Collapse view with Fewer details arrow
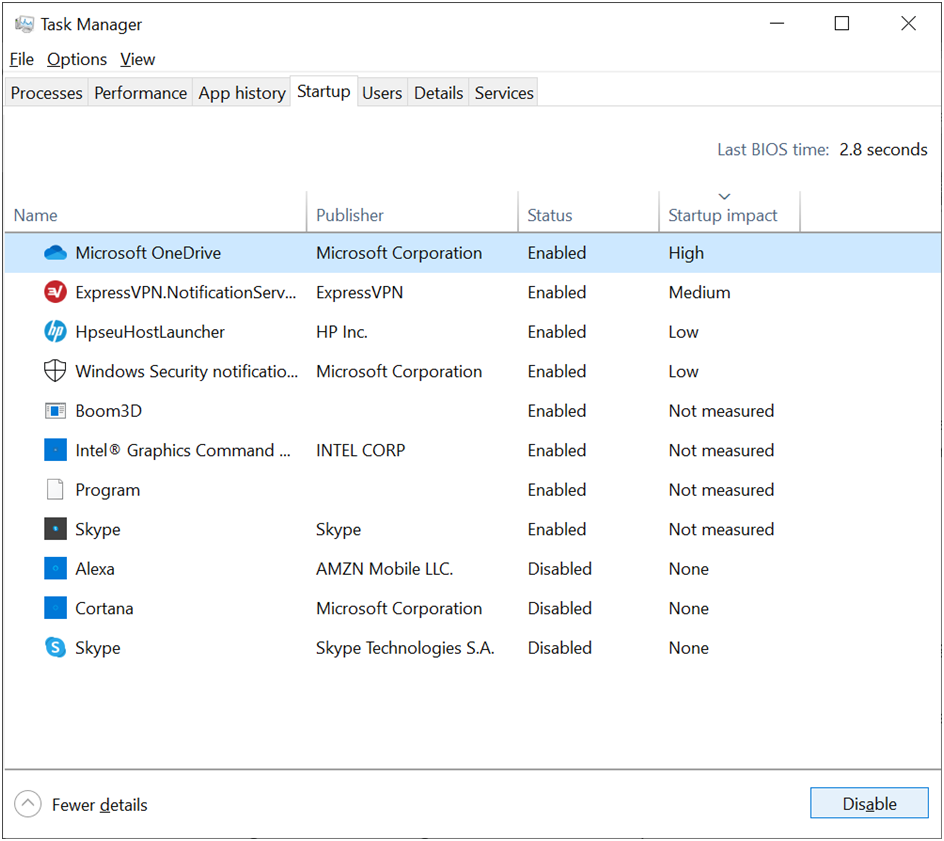Screen dimensions: 944x841 [x=28, y=804]
